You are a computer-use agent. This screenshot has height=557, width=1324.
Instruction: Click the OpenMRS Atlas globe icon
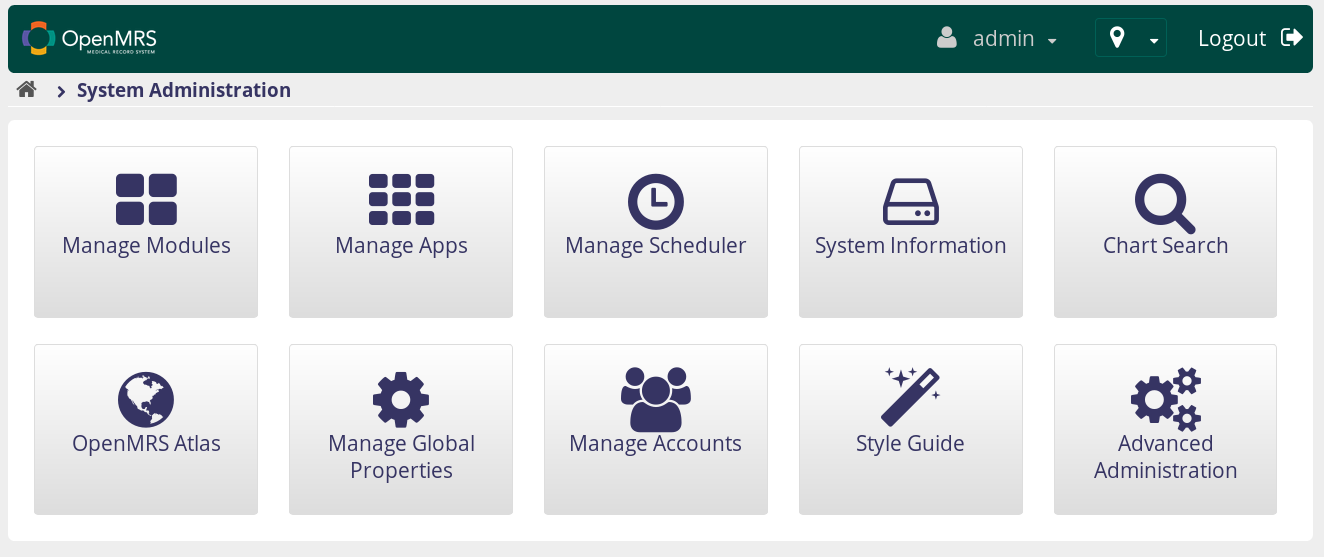click(x=146, y=399)
